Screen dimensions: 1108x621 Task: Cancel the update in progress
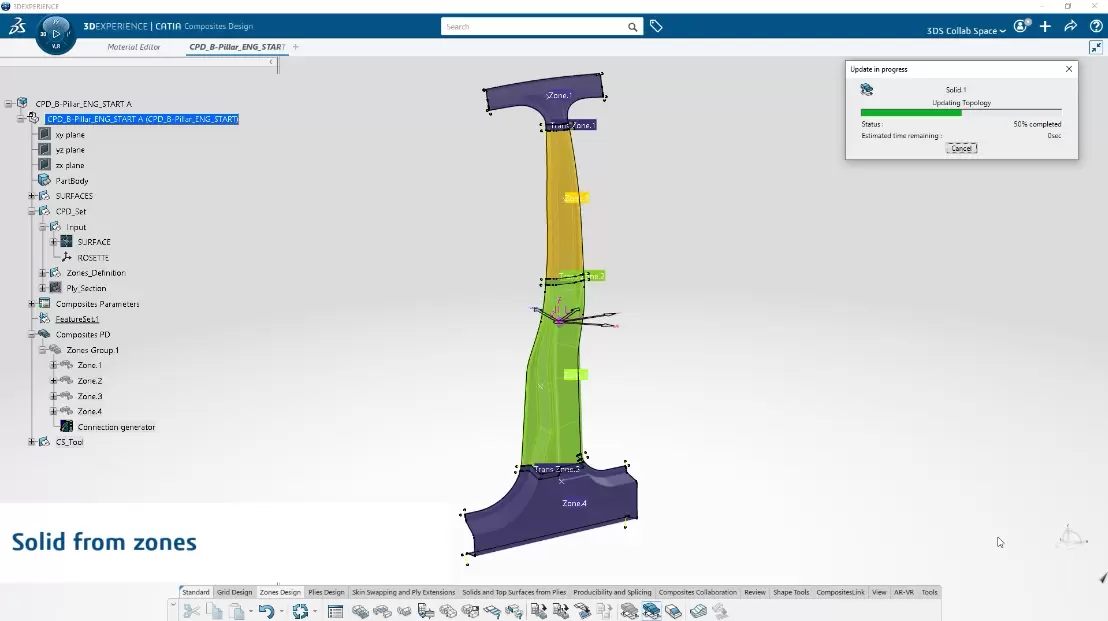coord(961,148)
